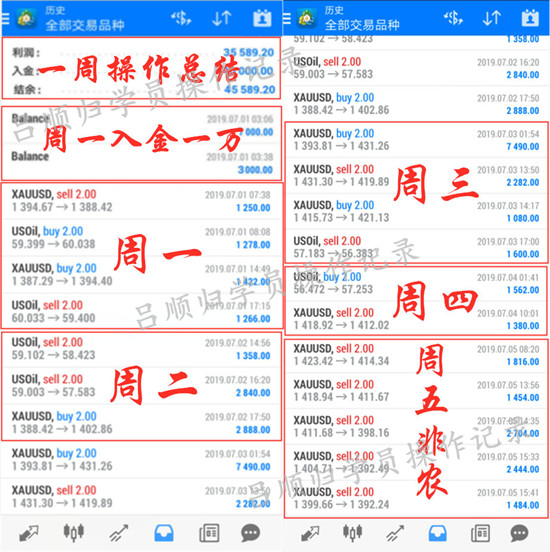The image size is (550, 552).
Task: Select History inbox tab in left bottom bar
Action: click(164, 533)
